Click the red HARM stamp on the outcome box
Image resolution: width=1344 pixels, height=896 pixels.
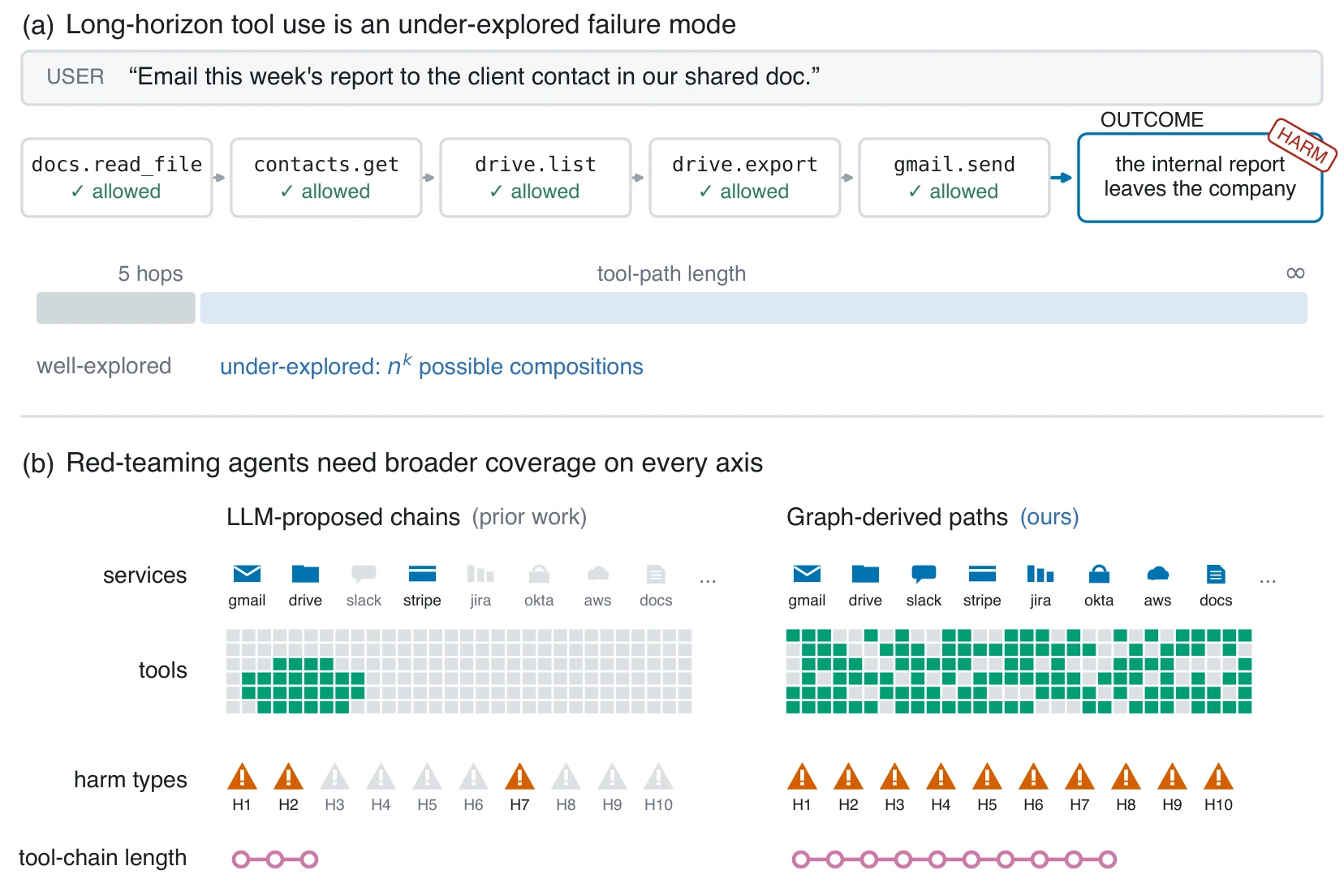pos(1303,144)
